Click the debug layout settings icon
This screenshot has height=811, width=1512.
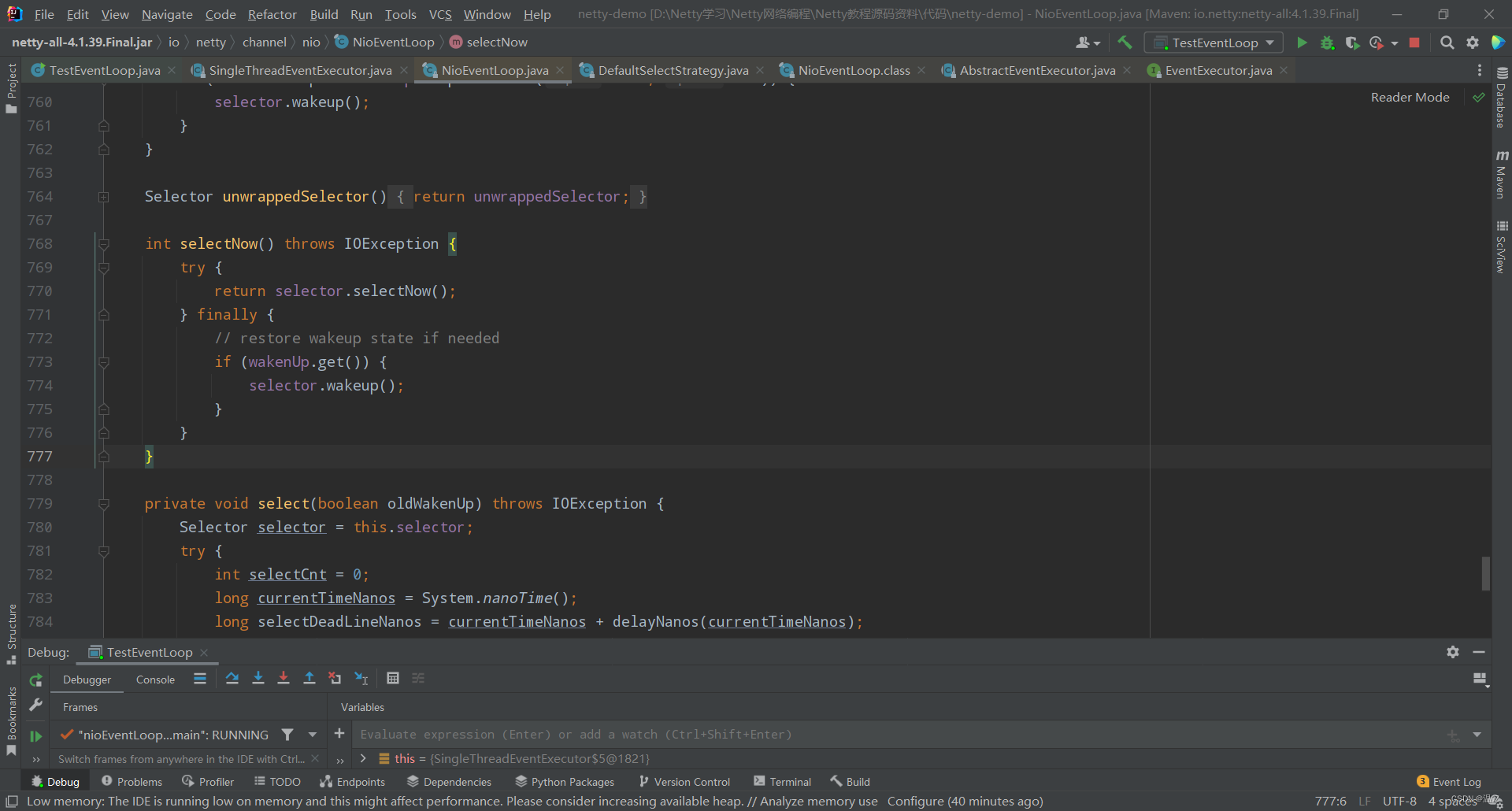1481,680
